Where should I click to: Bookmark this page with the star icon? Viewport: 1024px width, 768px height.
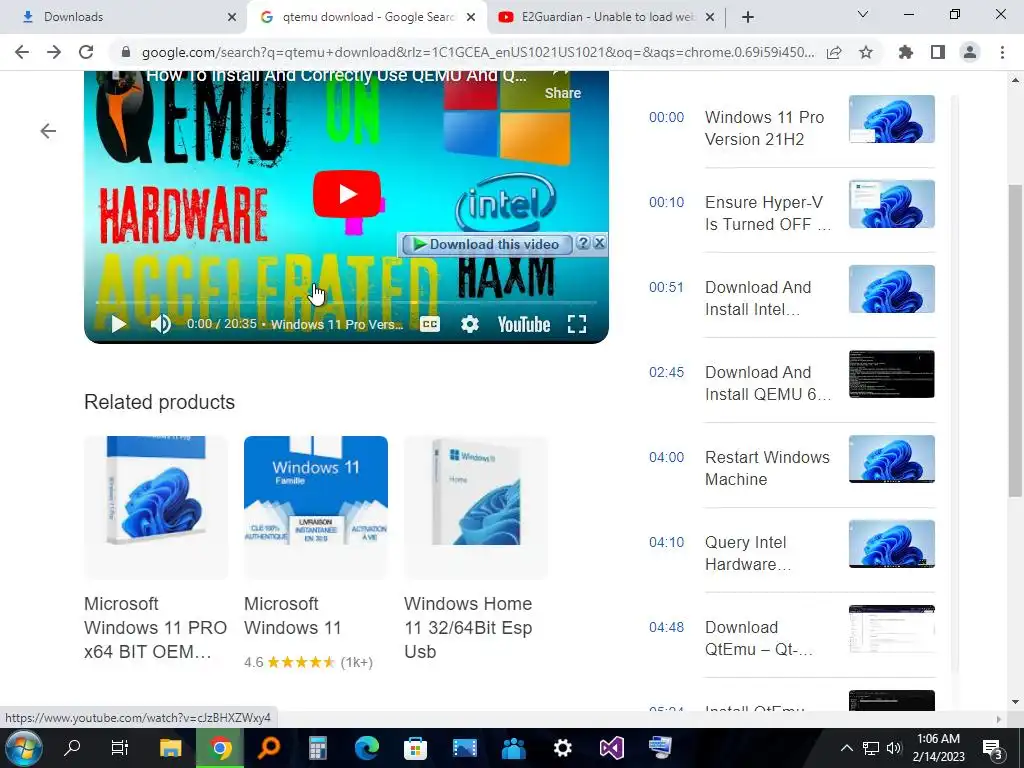click(x=866, y=52)
